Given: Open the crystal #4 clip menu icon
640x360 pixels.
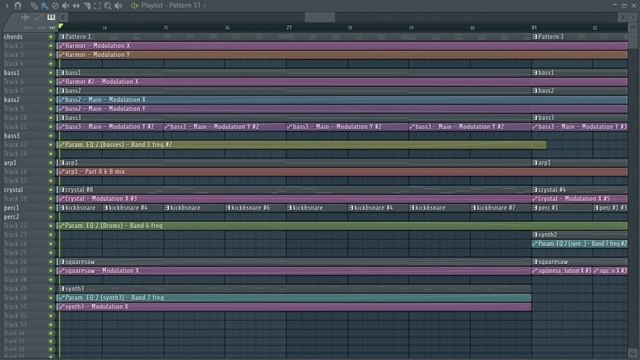Looking at the screenshot, I should (535, 190).
